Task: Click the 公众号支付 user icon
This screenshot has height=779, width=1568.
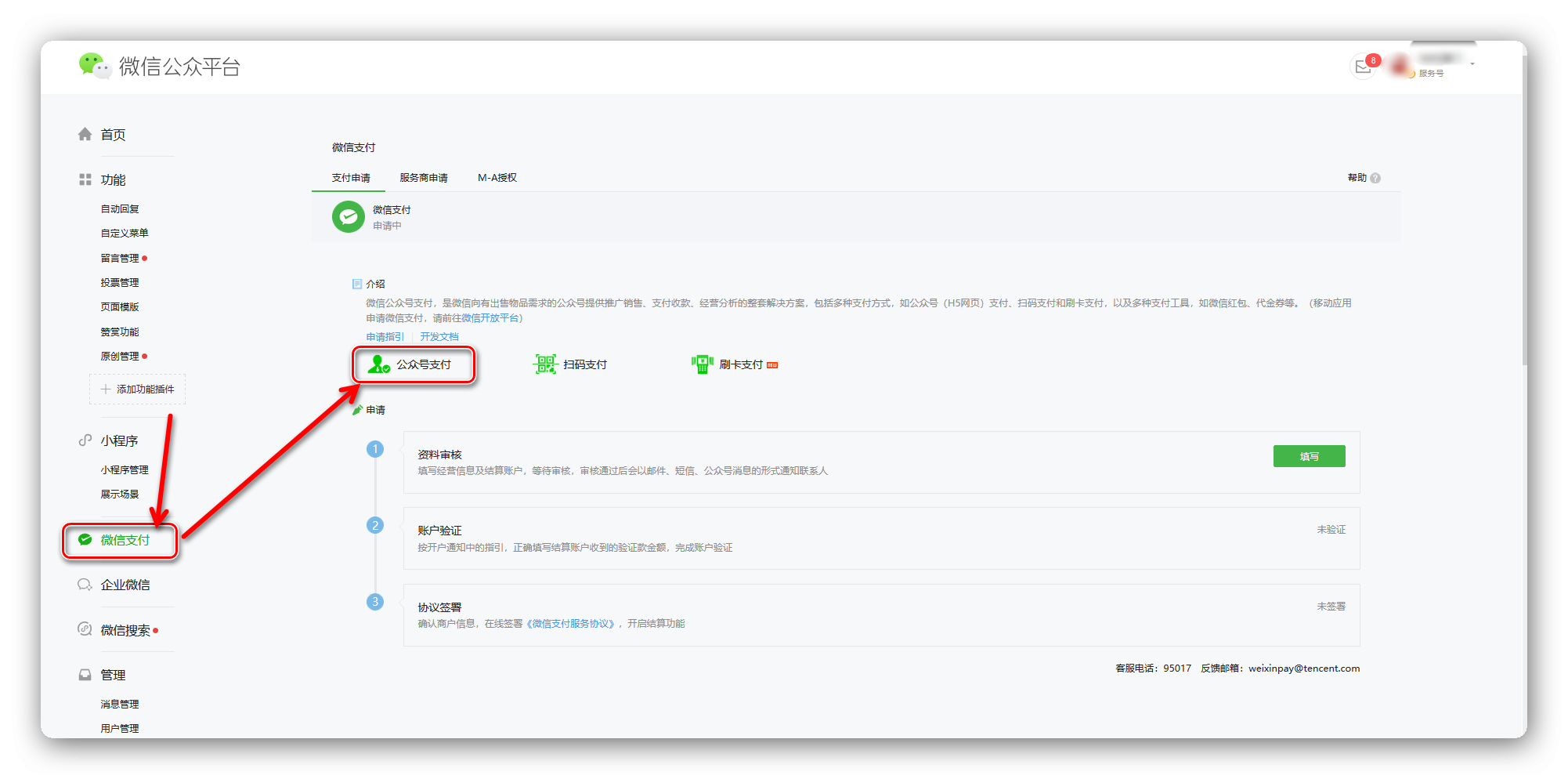Action: [379, 364]
